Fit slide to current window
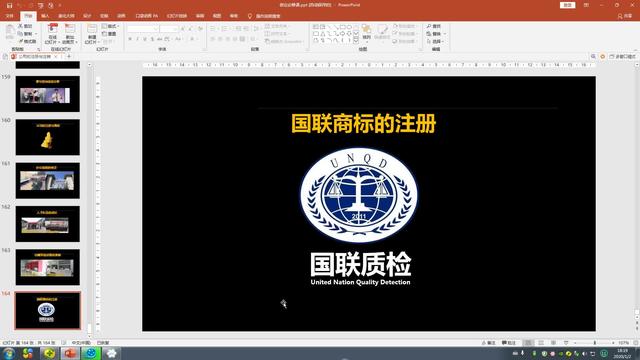The image size is (640, 360). coord(635,343)
